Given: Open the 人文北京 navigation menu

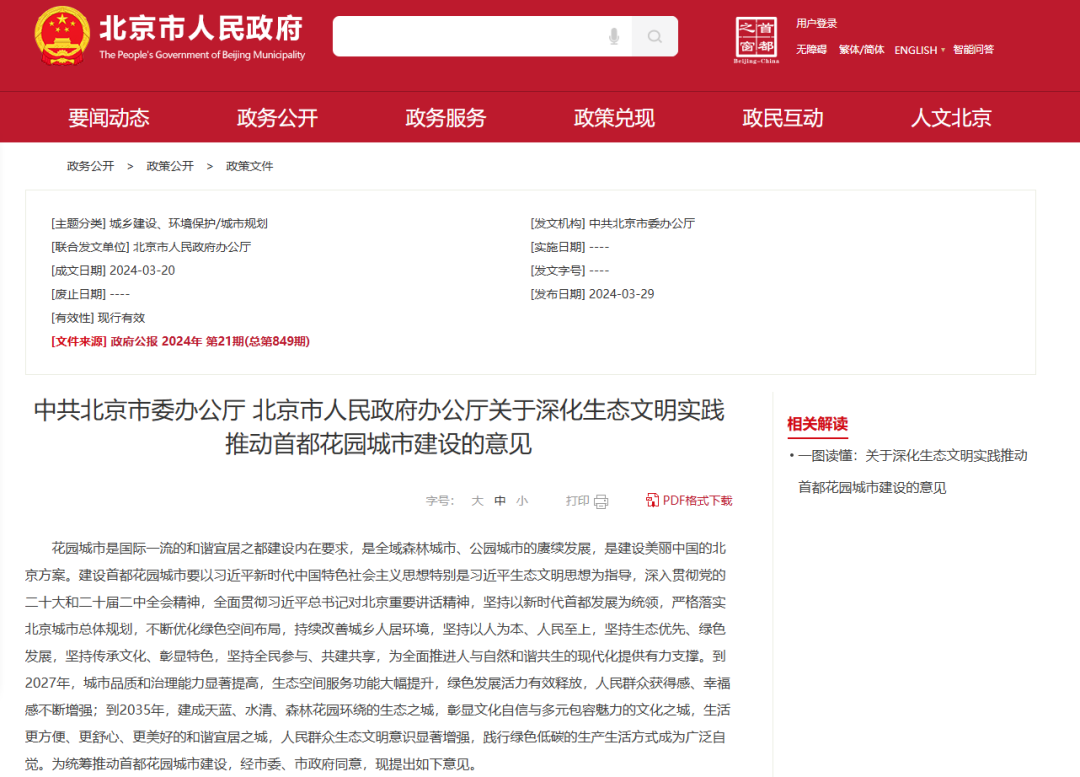Looking at the screenshot, I should [950, 117].
